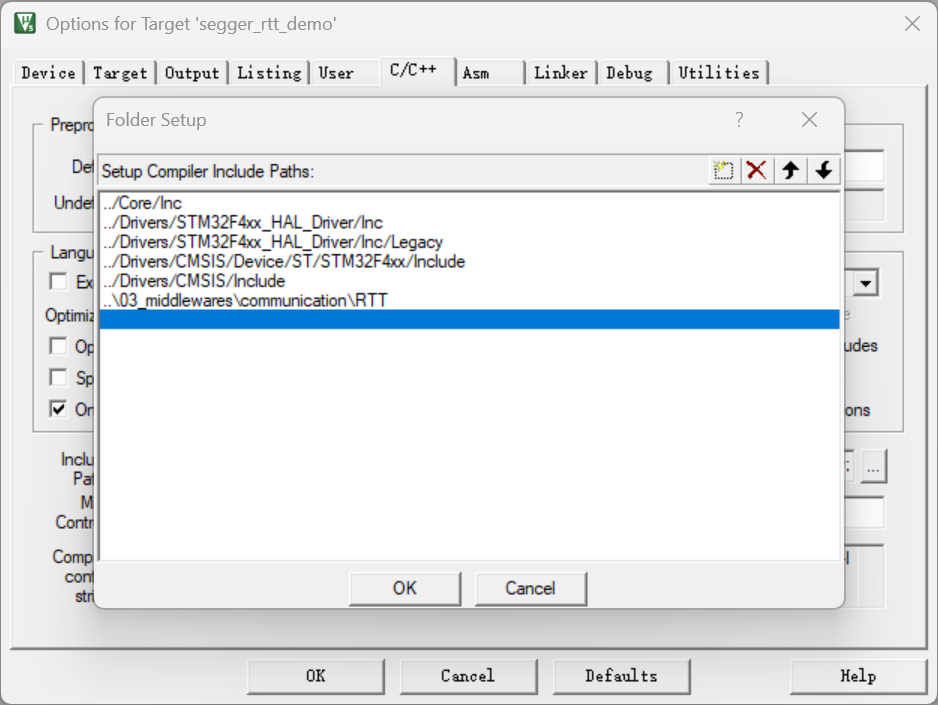Image resolution: width=938 pixels, height=705 pixels.
Task: Uncheck the checked 'On' checkbox
Action: pyautogui.click(x=58, y=409)
